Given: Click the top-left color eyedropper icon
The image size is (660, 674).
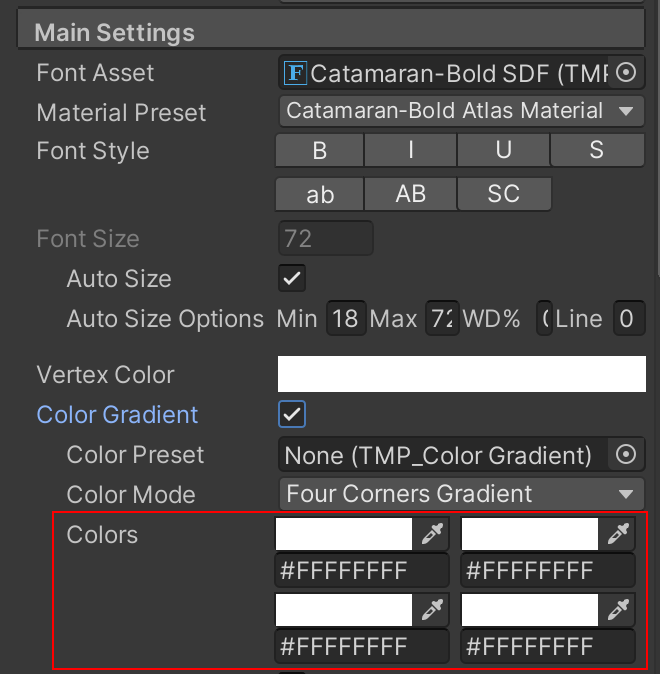Looking at the screenshot, I should (432, 534).
